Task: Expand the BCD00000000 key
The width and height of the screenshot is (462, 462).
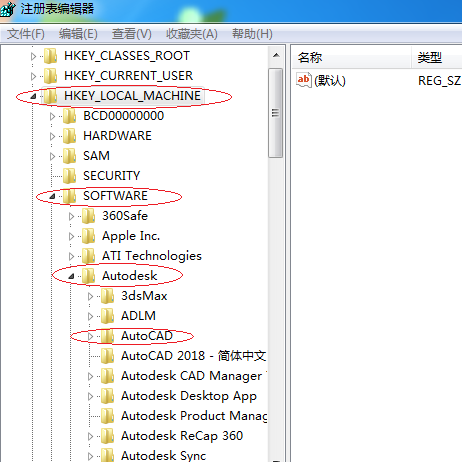Action: (52, 116)
